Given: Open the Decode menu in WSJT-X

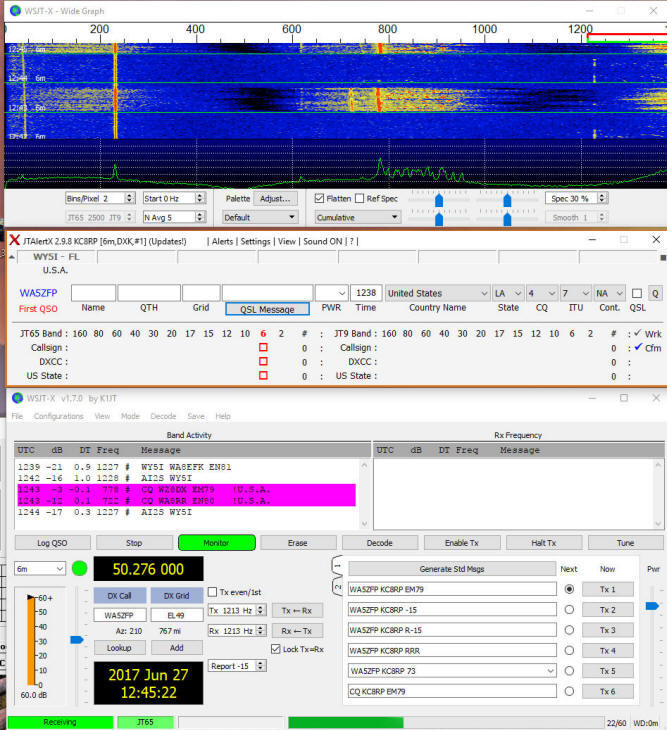Looking at the screenshot, I should pyautogui.click(x=163, y=416).
